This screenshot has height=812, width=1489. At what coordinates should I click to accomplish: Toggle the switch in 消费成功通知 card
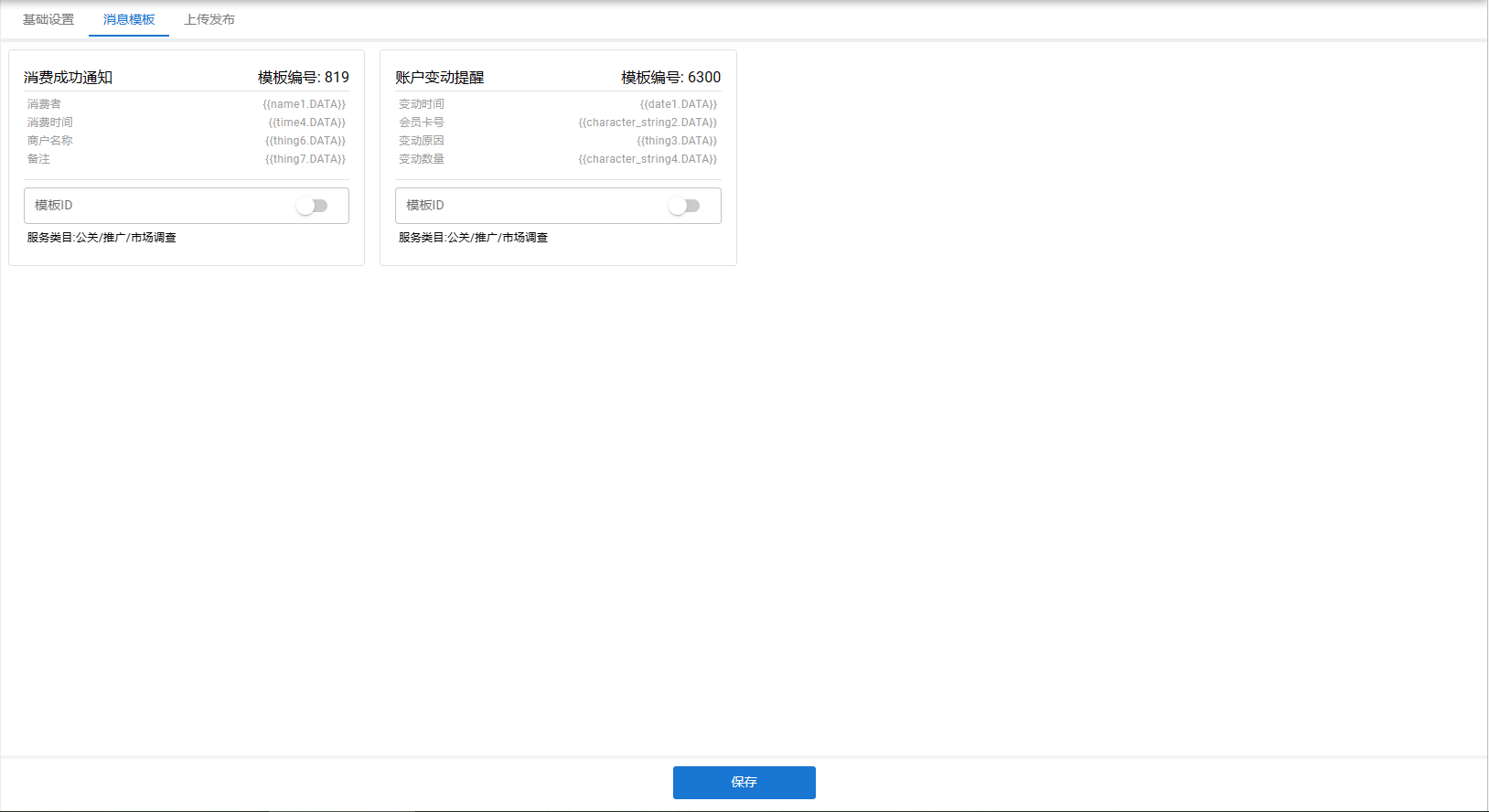[x=312, y=206]
